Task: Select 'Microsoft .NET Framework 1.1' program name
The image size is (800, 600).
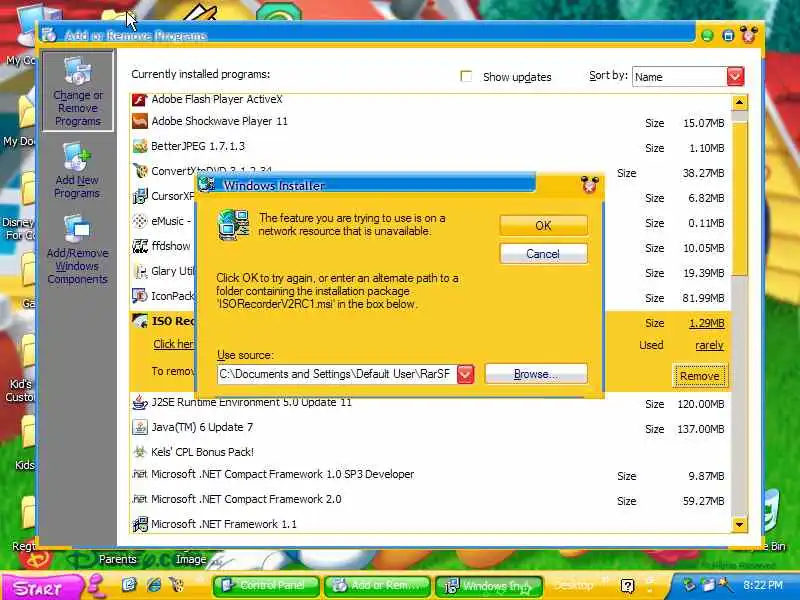Action: pyautogui.click(x=224, y=524)
